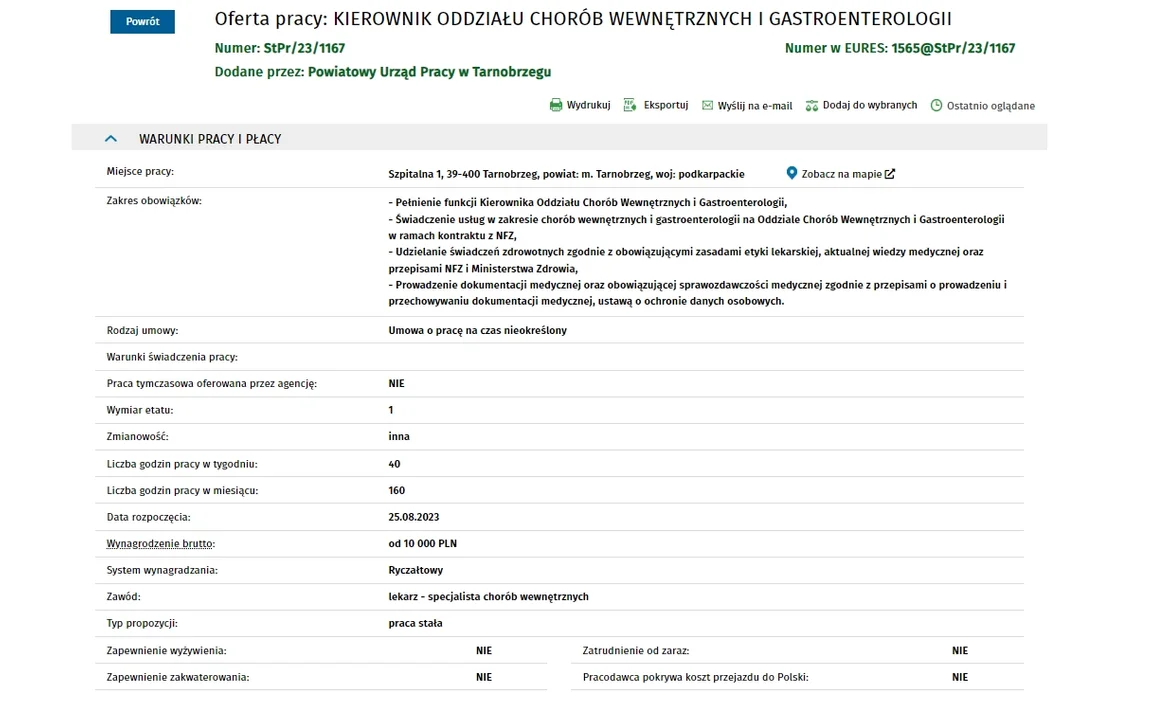Click Praca tymczasowa oferowana przez agencję label
This screenshot has height=720, width=1151.
pos(211,383)
